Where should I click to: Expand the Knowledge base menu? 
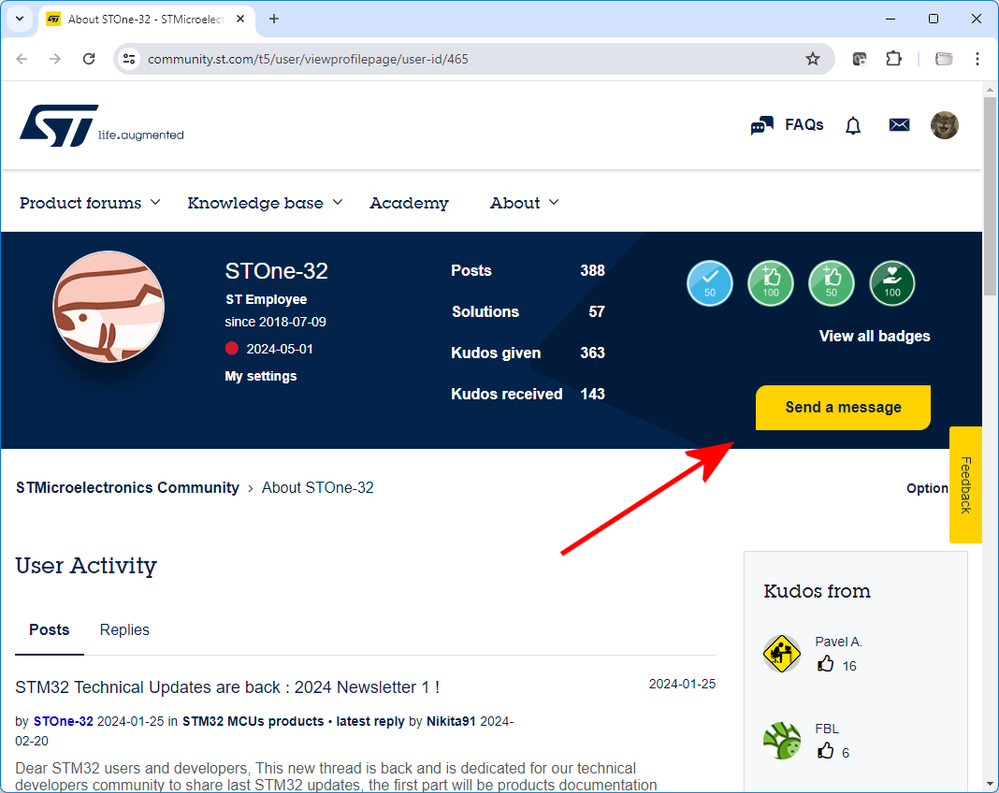(265, 203)
